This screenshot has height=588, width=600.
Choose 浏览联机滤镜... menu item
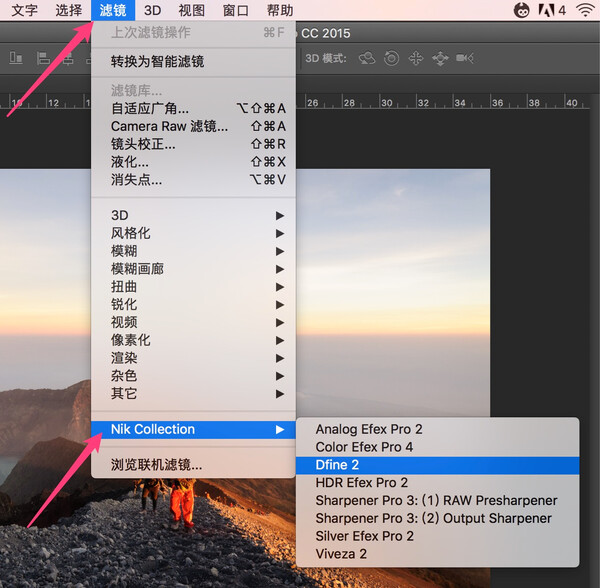coord(193,465)
